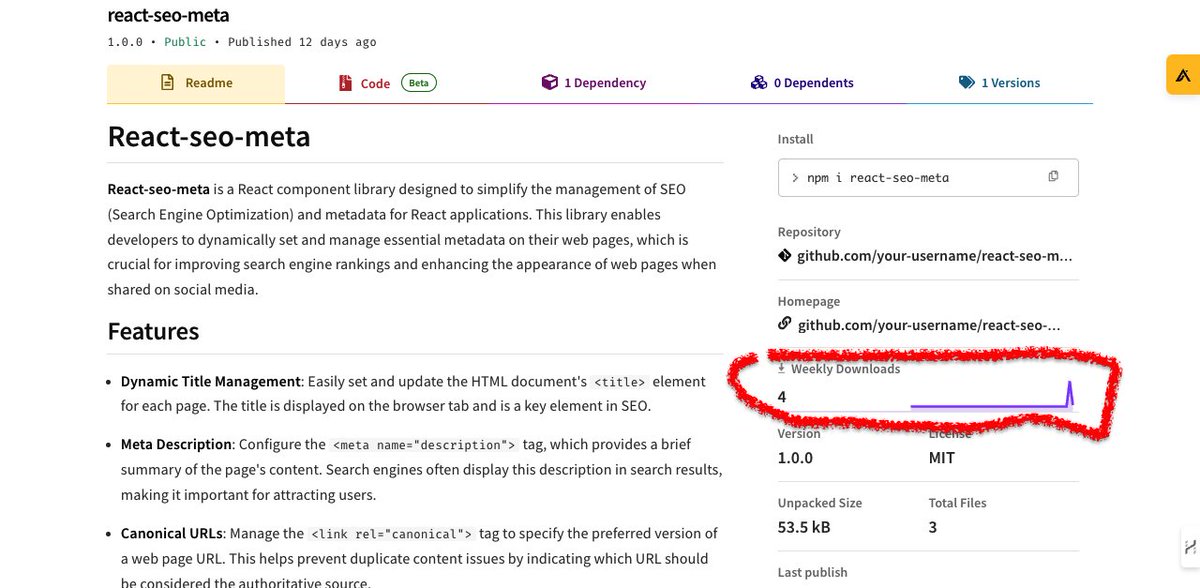Open the yellow side widget button
This screenshot has width=1200, height=588.
click(x=1183, y=75)
